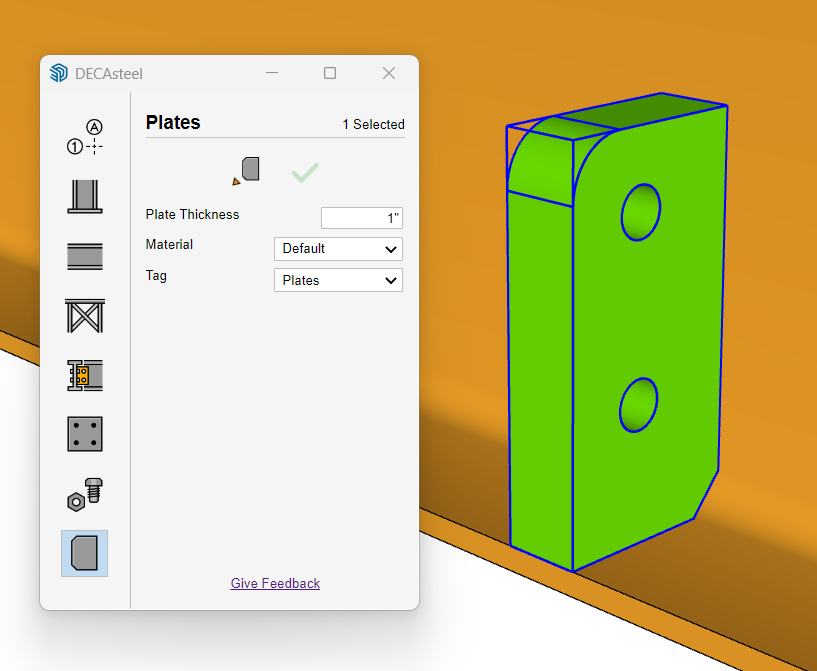The image size is (817, 671).
Task: Select the highlighted Plates tool icon
Action: [84, 553]
